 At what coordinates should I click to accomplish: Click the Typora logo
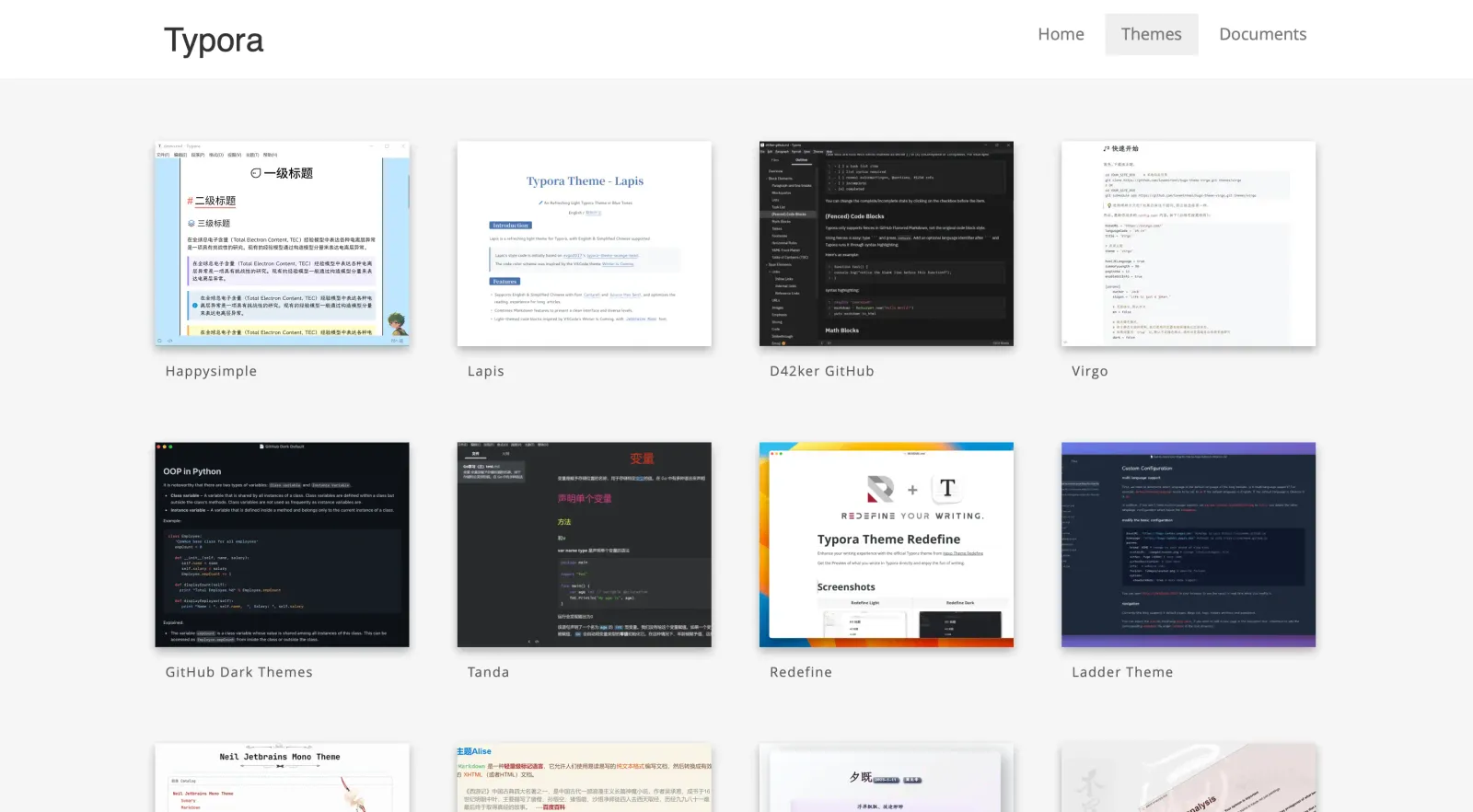[214, 41]
